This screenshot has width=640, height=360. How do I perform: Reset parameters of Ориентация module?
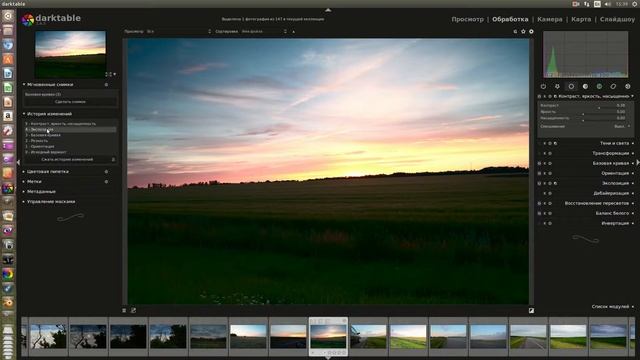[x=550, y=173]
